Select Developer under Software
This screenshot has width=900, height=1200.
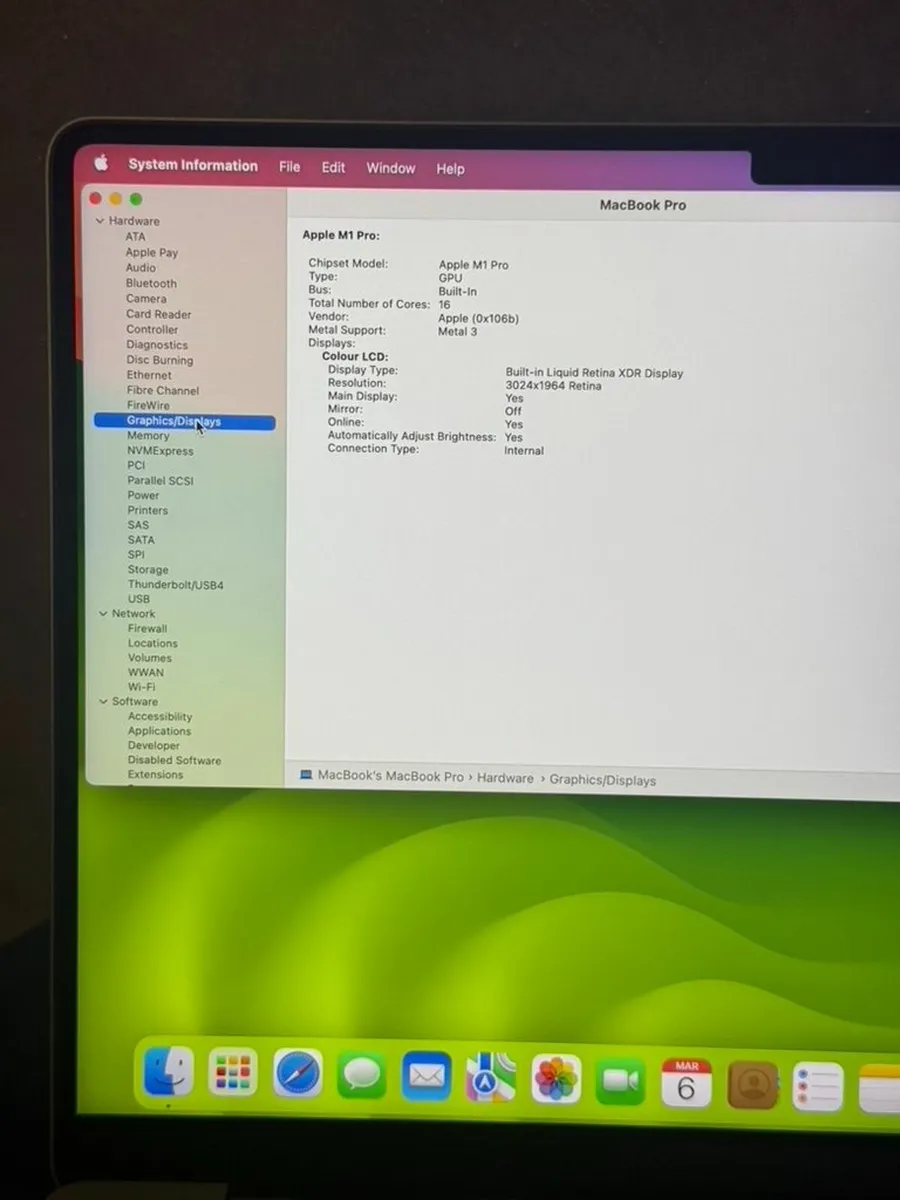tap(154, 745)
